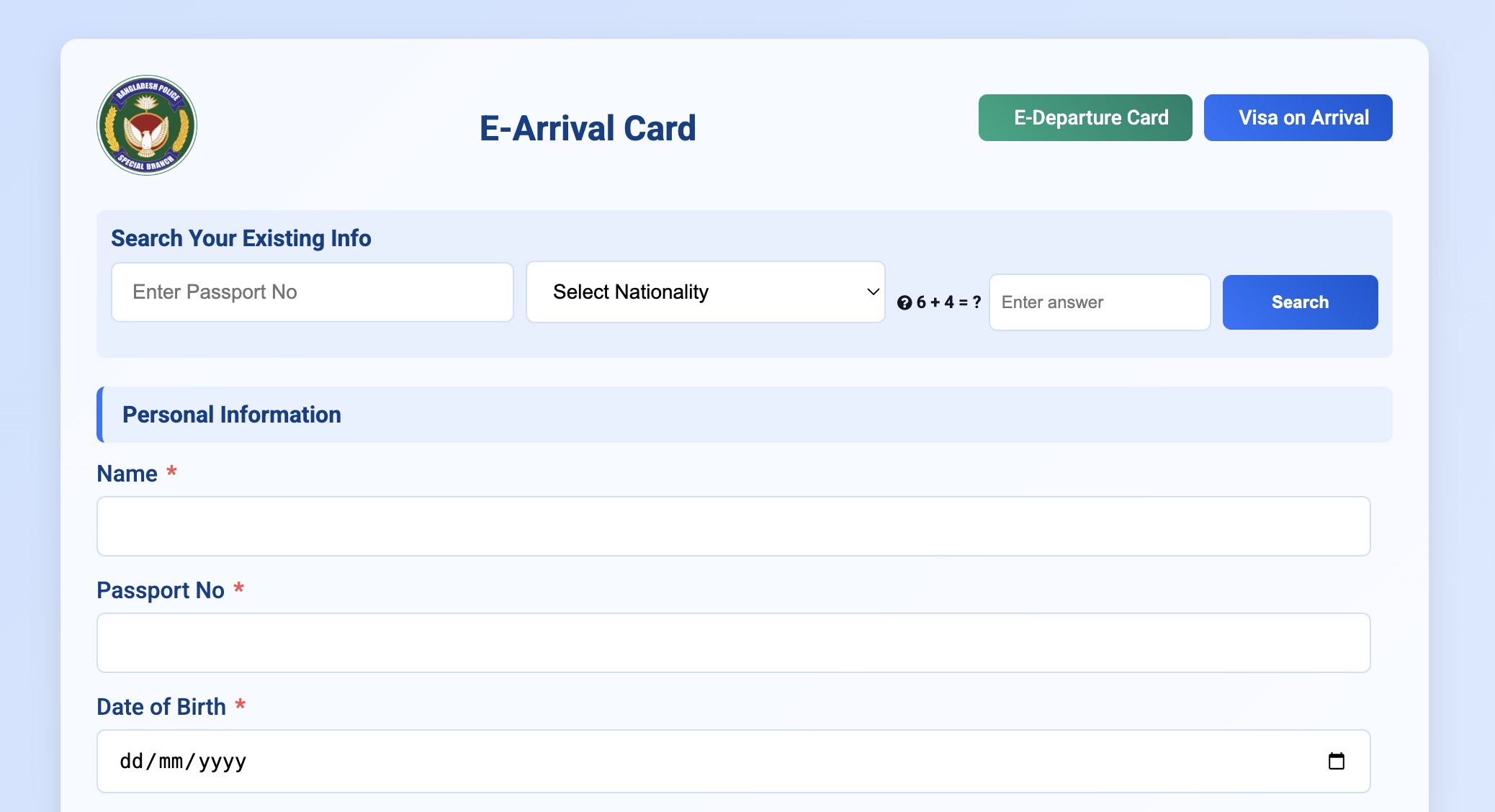Expand the Select Nationality dropdown
Viewport: 1495px width, 812px height.
(706, 292)
